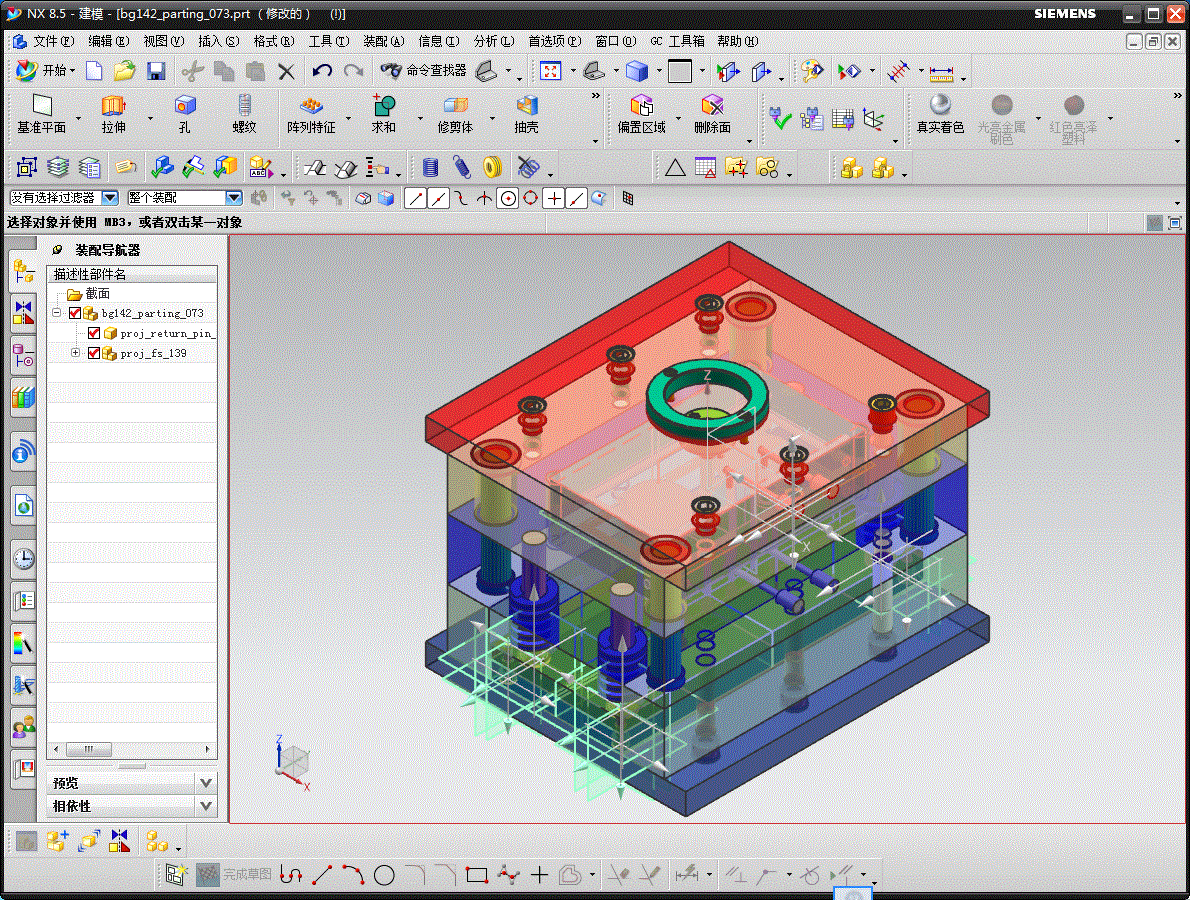Open the 抽壳 (Shell) tool

527,105
